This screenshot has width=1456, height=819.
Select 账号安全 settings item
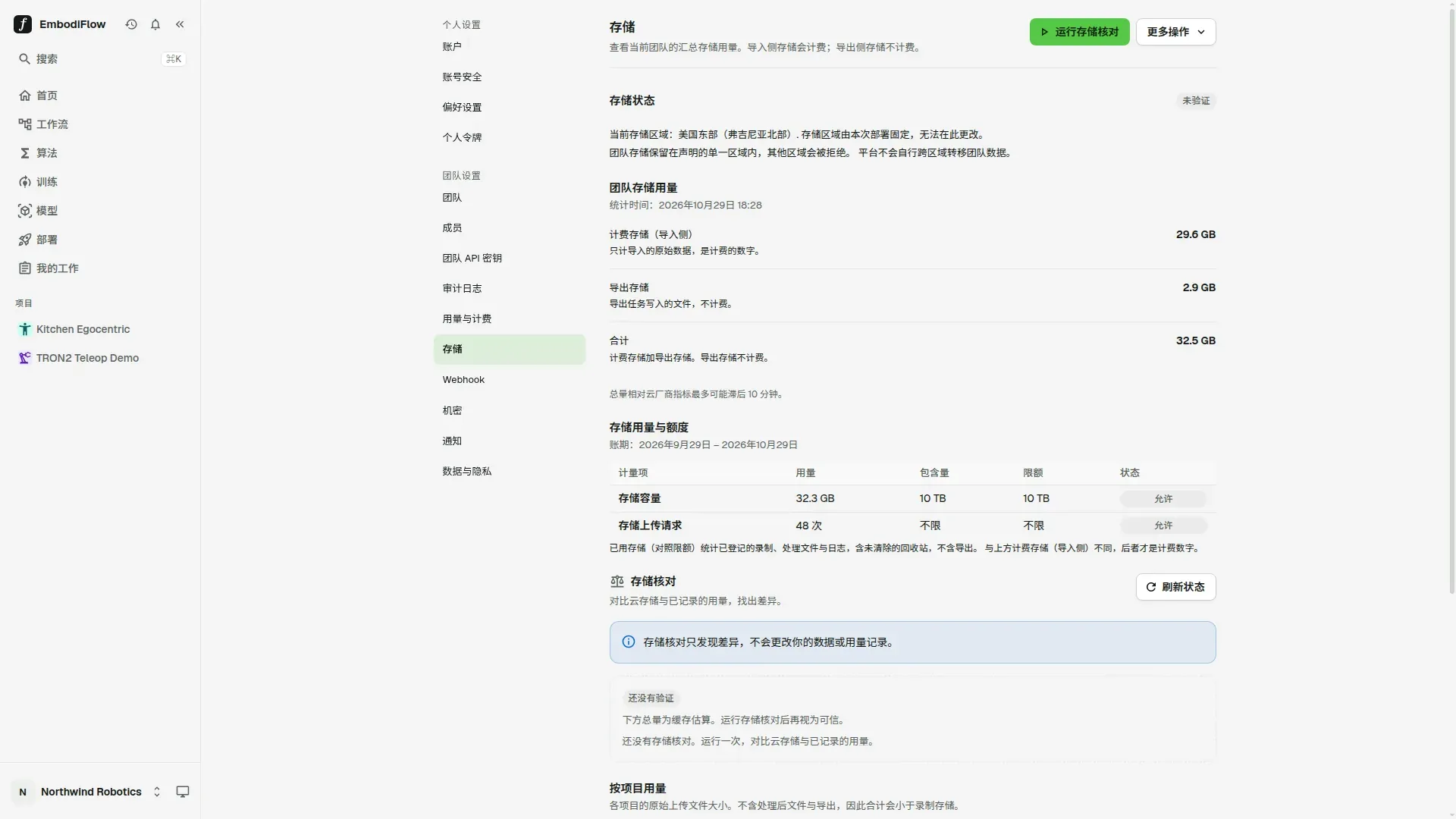pyautogui.click(x=510, y=77)
